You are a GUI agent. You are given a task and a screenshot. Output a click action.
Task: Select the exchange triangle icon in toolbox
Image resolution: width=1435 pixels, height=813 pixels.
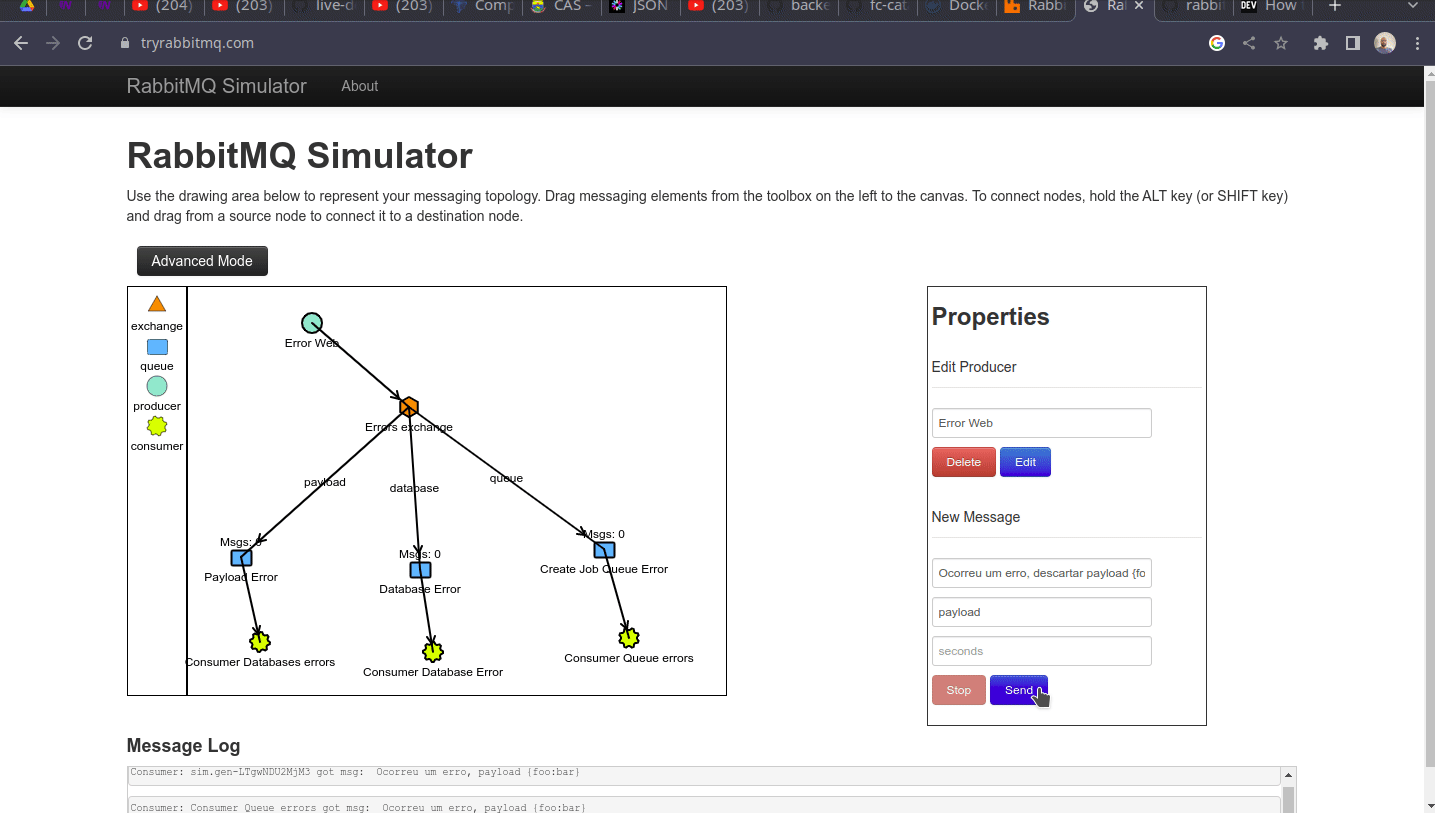coord(157,304)
